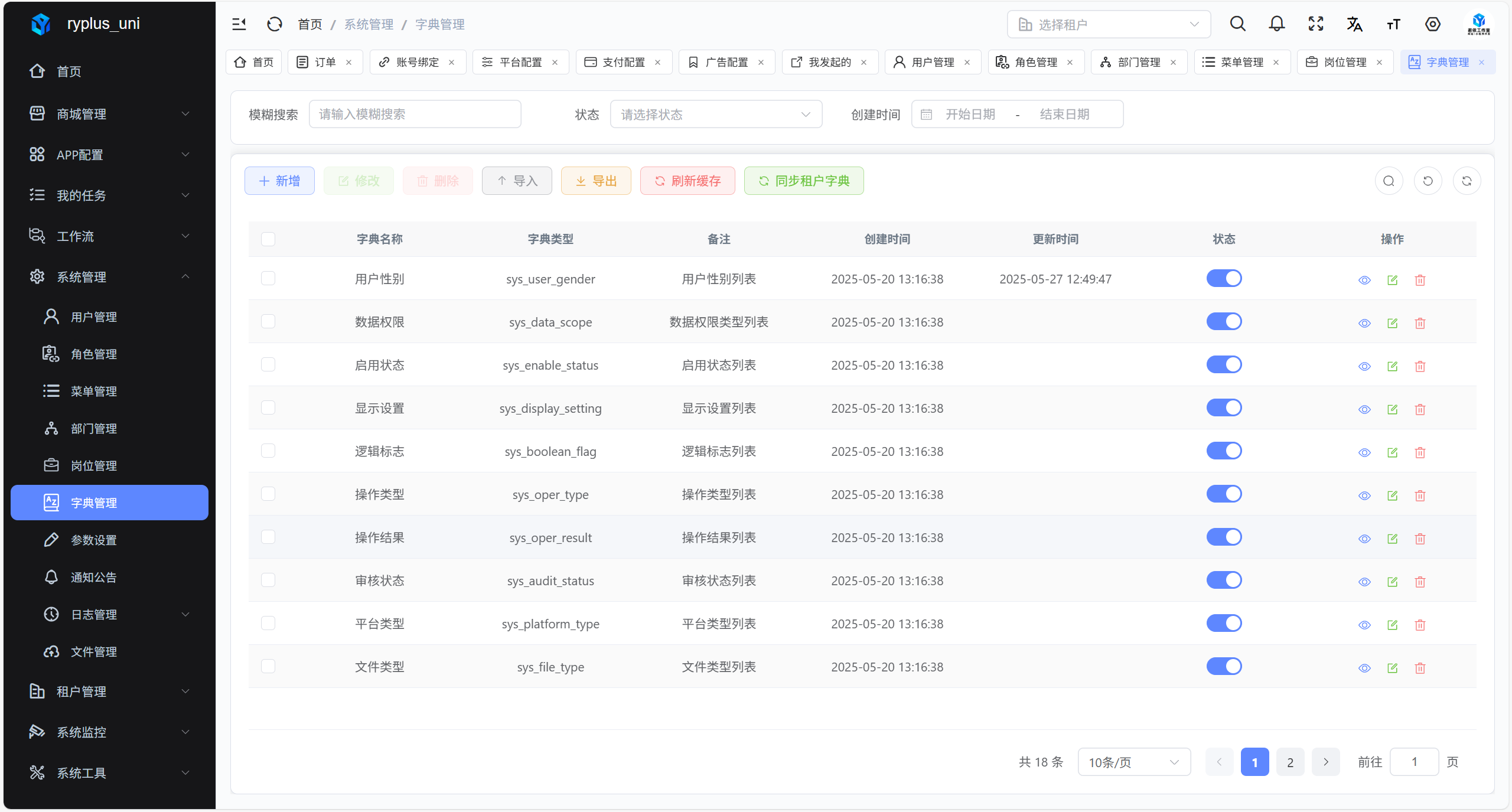Click the font size icon

click(x=1393, y=24)
